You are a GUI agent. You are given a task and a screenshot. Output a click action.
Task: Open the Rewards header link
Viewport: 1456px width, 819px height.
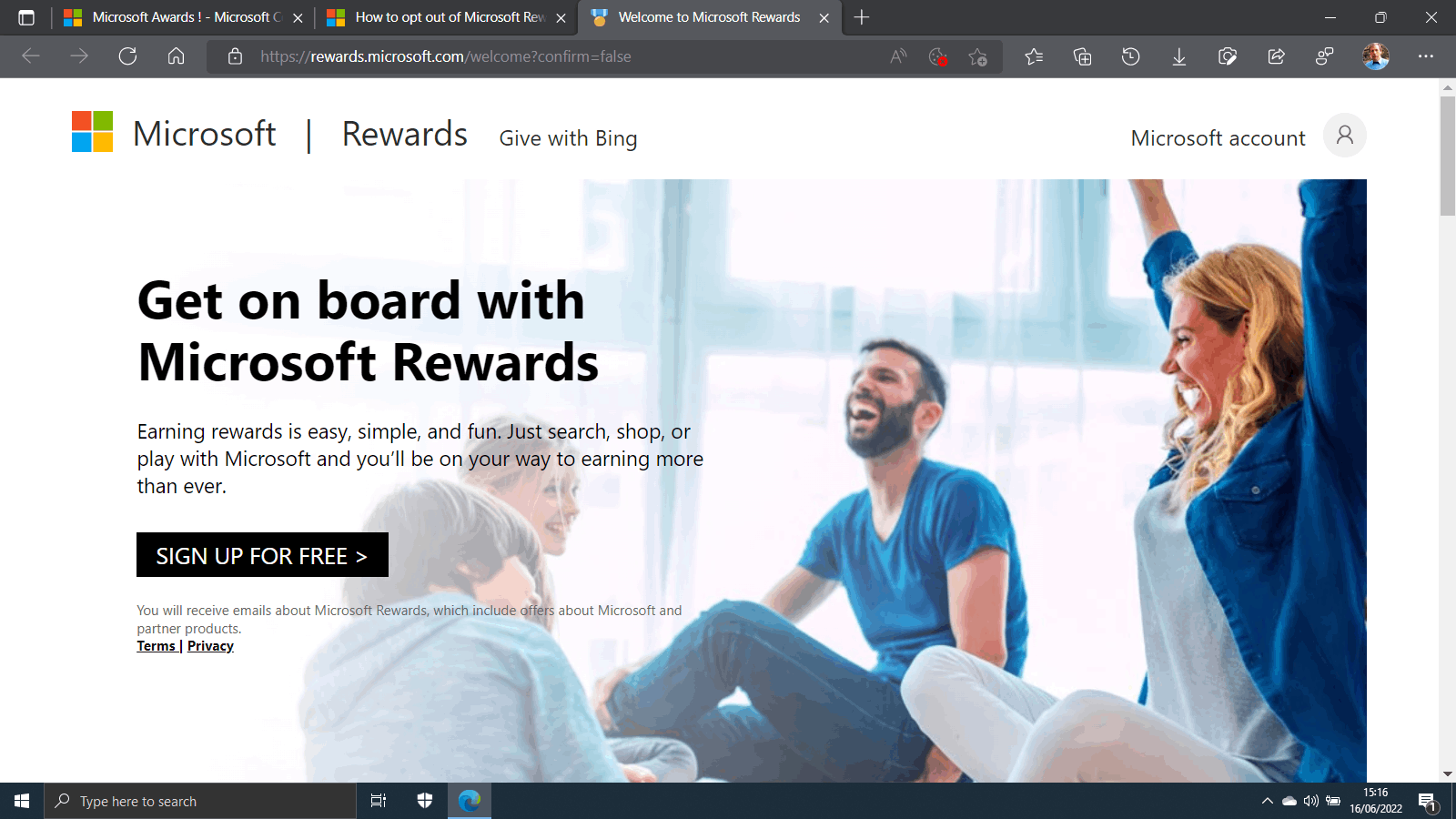point(405,134)
